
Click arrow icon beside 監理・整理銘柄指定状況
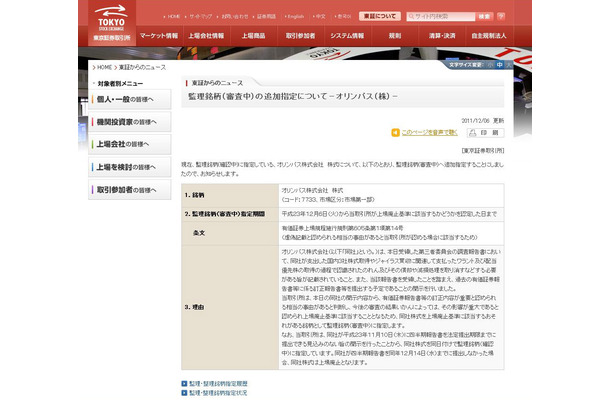(x=184, y=393)
